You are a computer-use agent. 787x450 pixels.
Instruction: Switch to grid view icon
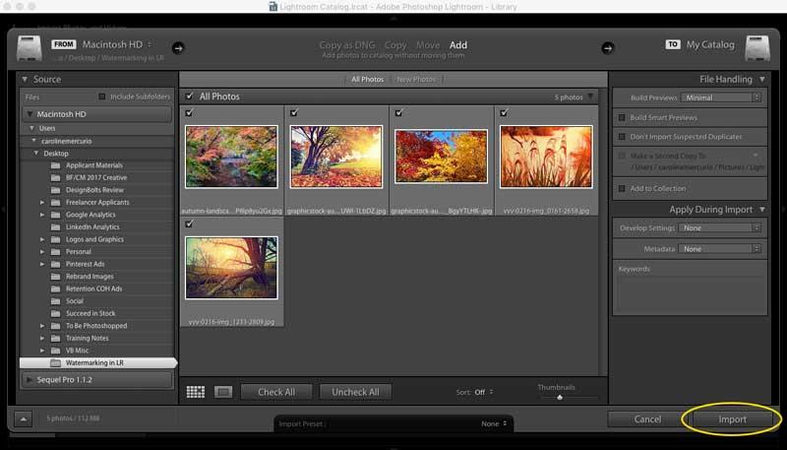tap(195, 392)
